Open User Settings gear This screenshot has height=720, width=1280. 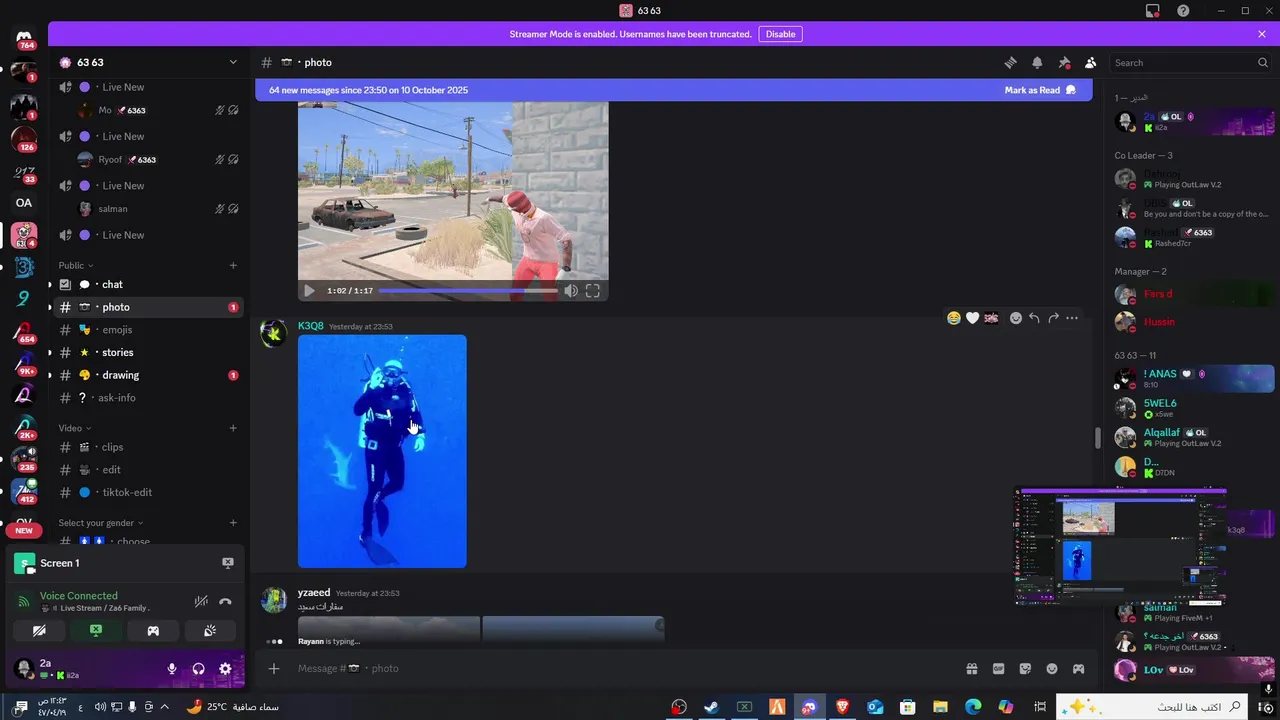point(225,668)
